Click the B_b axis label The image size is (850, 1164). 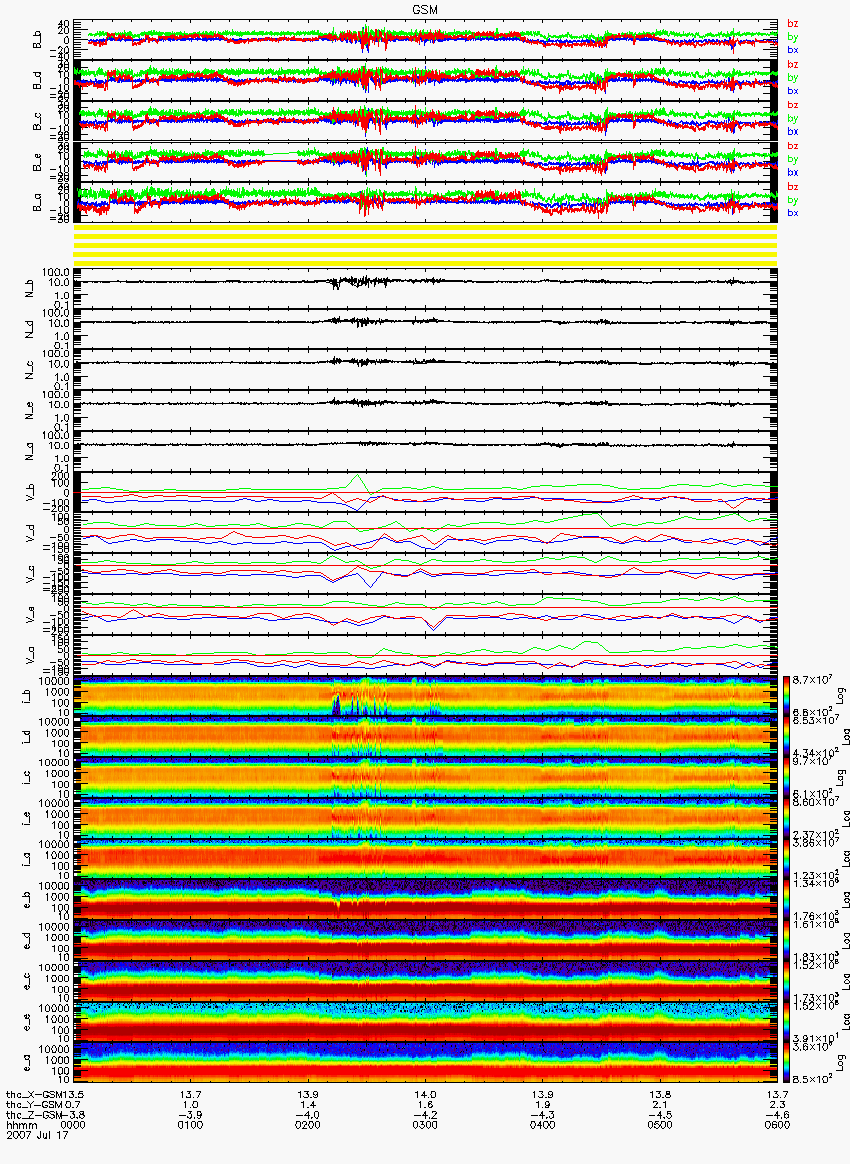click(x=37, y=41)
